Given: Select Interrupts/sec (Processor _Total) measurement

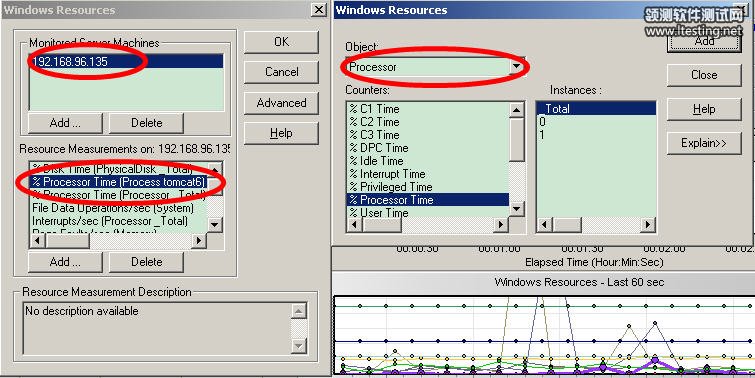Looking at the screenshot, I should point(119,221).
